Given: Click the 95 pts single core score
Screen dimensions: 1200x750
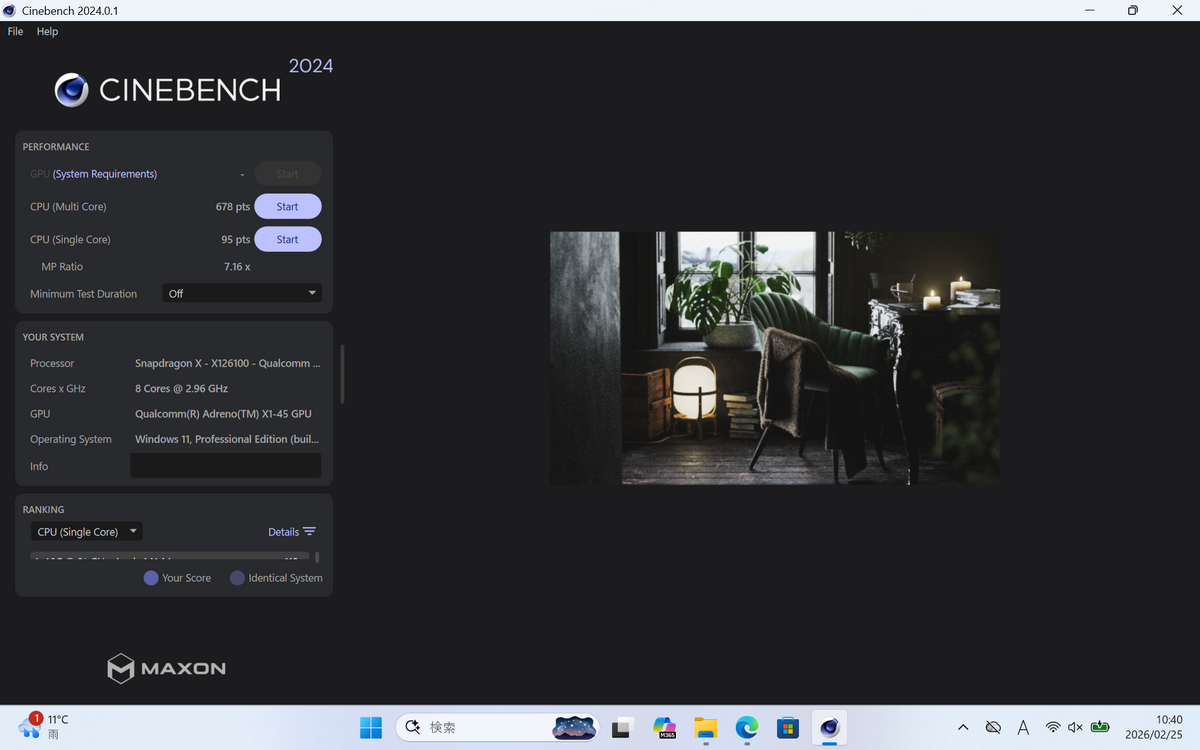Looking at the screenshot, I should pyautogui.click(x=236, y=240).
